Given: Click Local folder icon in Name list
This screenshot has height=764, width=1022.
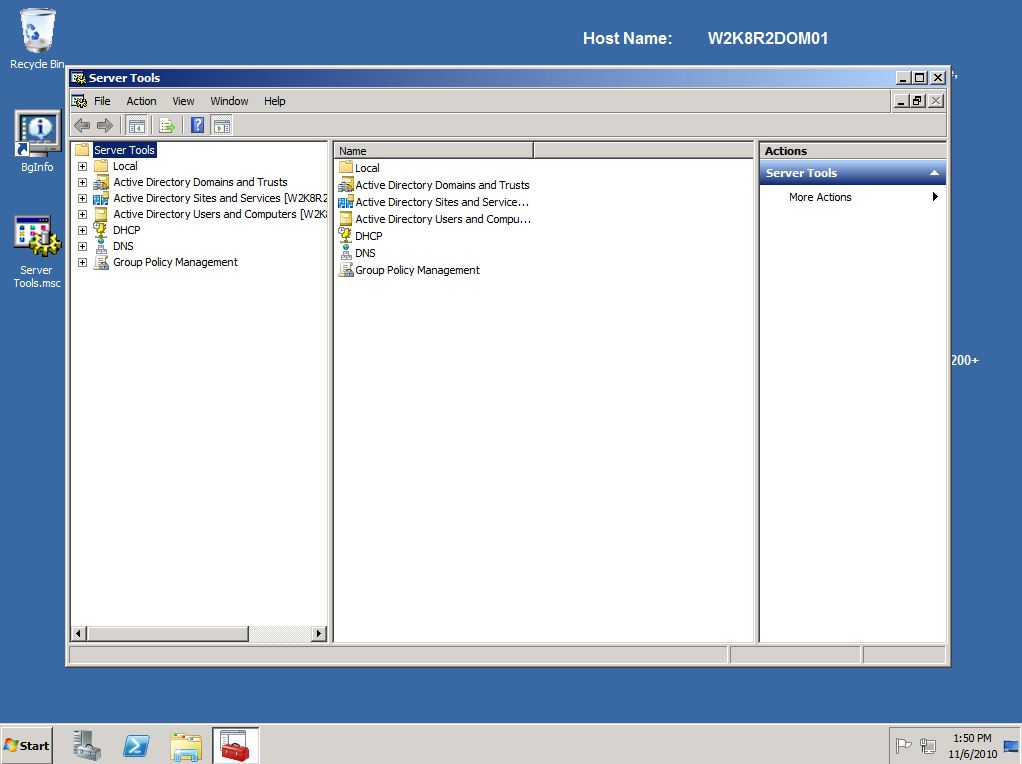Looking at the screenshot, I should click(x=345, y=168).
